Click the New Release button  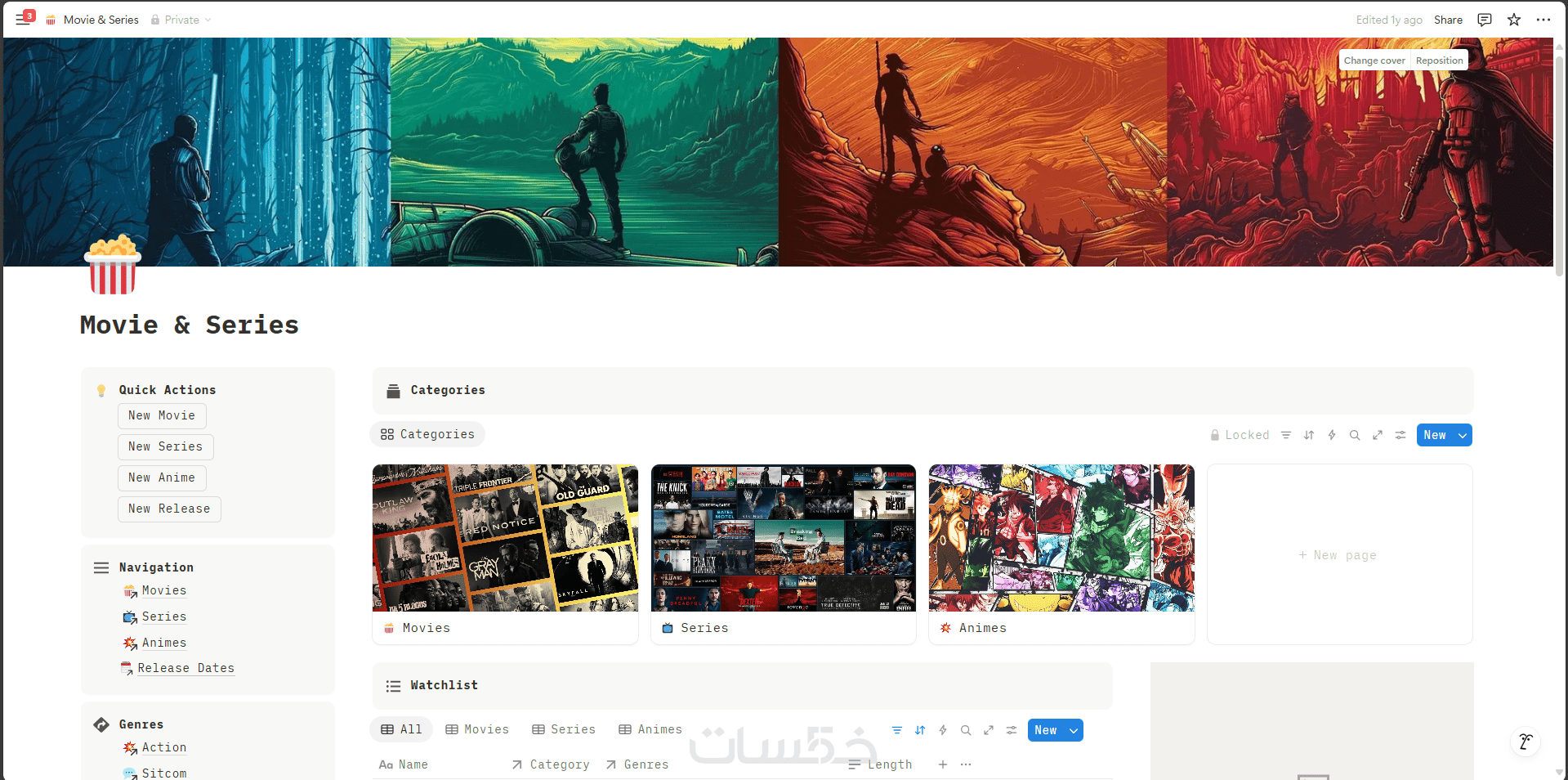click(x=169, y=509)
